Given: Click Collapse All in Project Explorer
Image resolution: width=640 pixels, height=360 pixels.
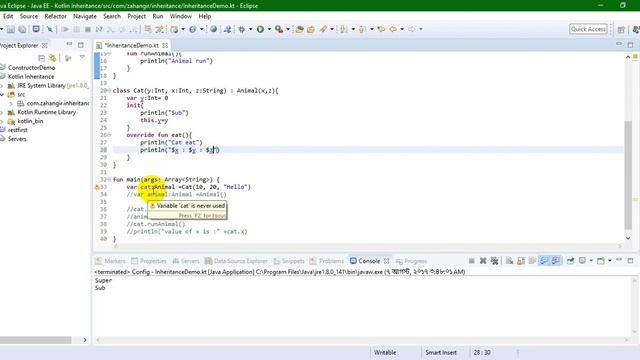Looking at the screenshot, I should click(x=41, y=58).
